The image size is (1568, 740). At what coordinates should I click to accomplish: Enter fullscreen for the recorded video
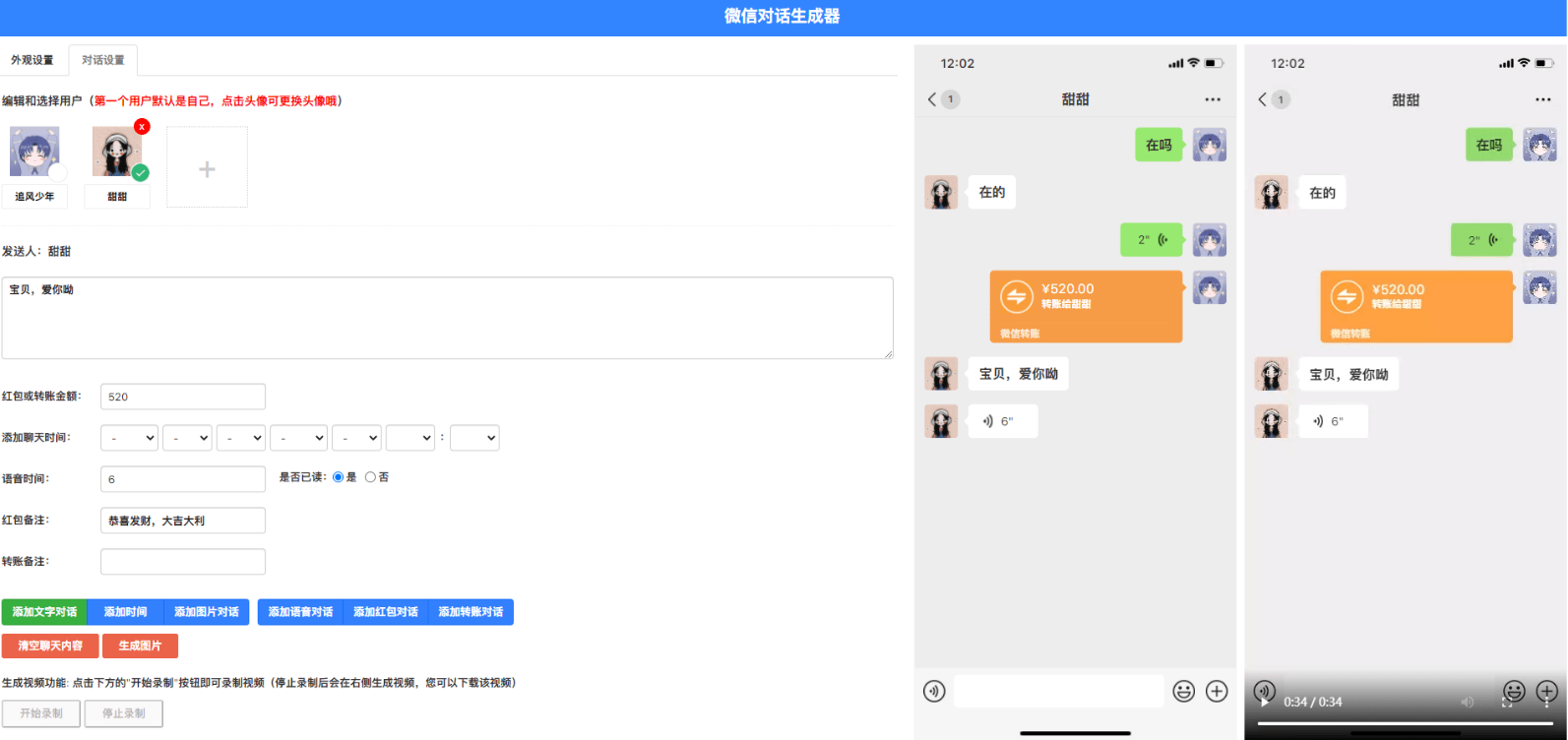pos(1506,702)
